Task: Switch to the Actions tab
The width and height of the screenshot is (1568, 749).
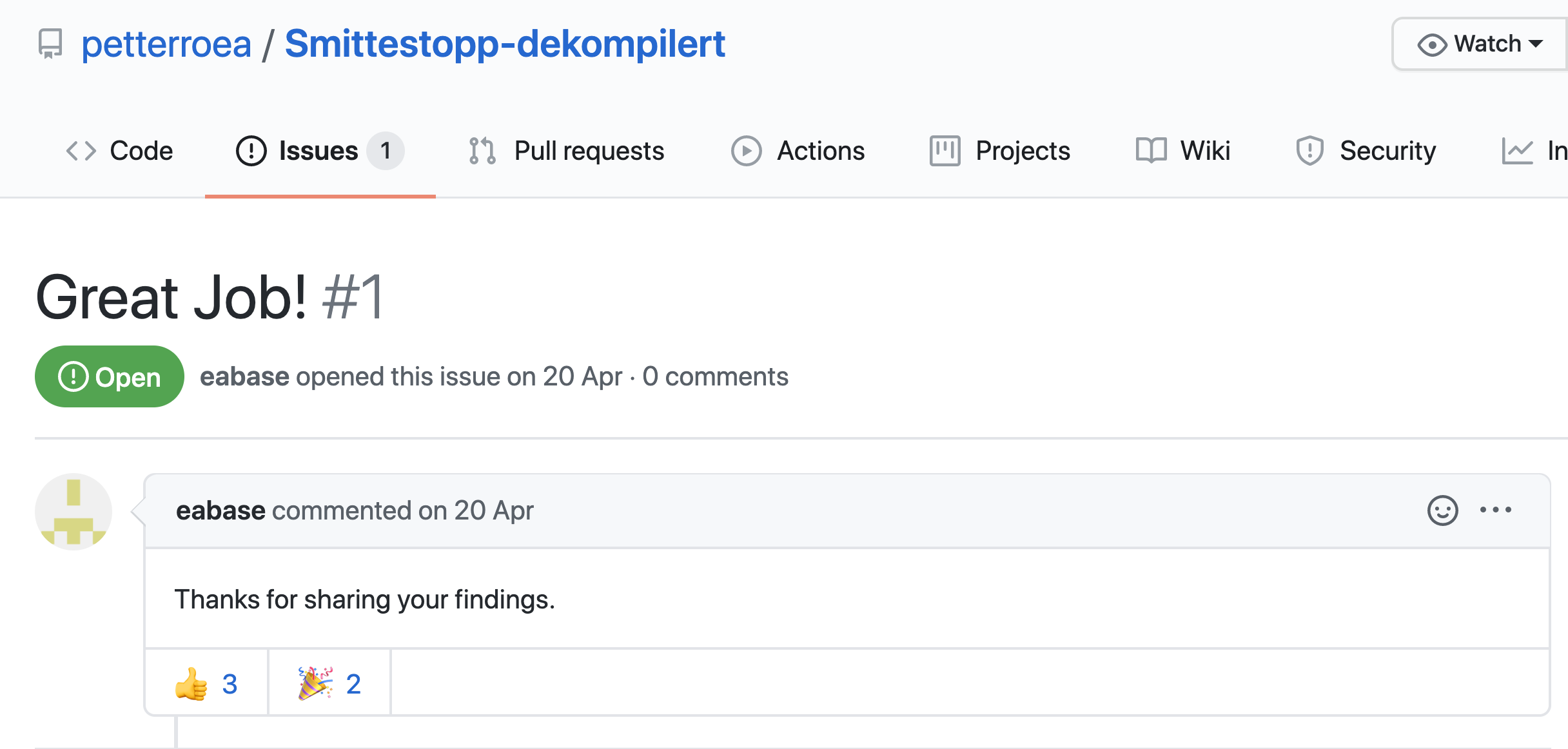Action: pyautogui.click(x=820, y=151)
